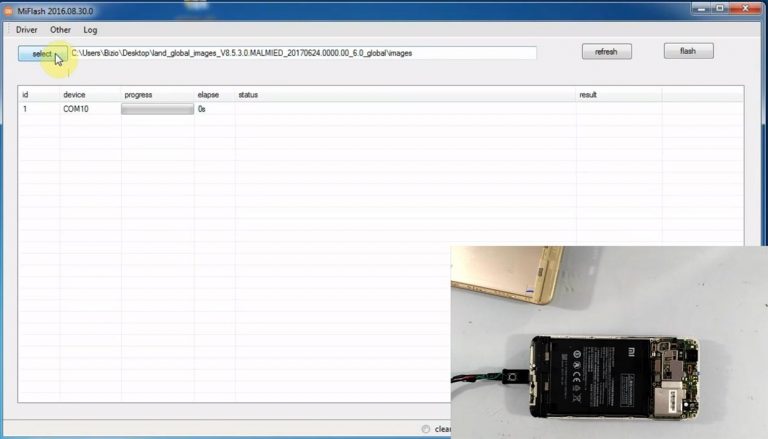768x439 pixels.
Task: Click the refresh button
Action: [606, 51]
